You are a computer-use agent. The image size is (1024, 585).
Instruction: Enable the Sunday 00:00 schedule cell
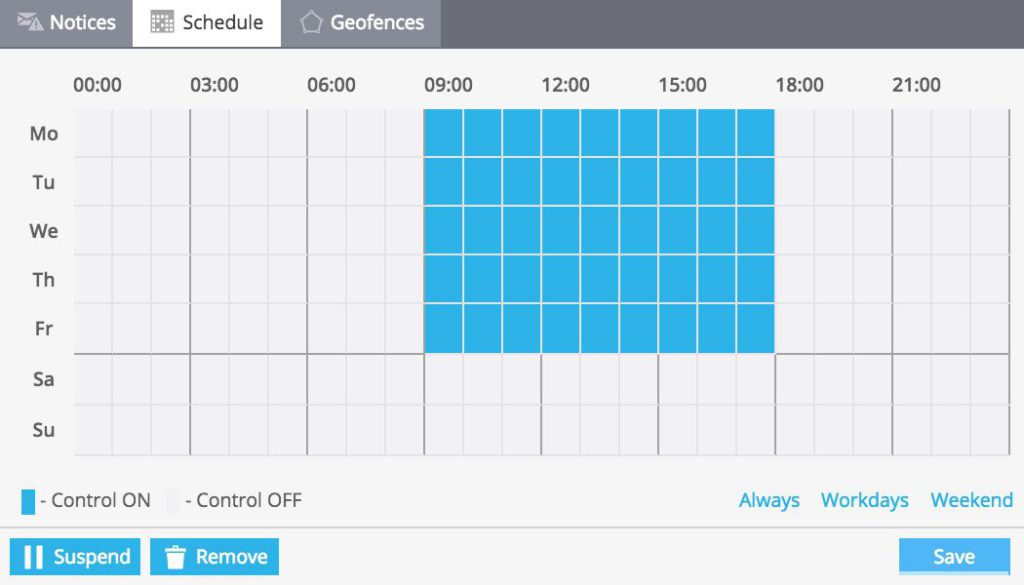click(93, 430)
